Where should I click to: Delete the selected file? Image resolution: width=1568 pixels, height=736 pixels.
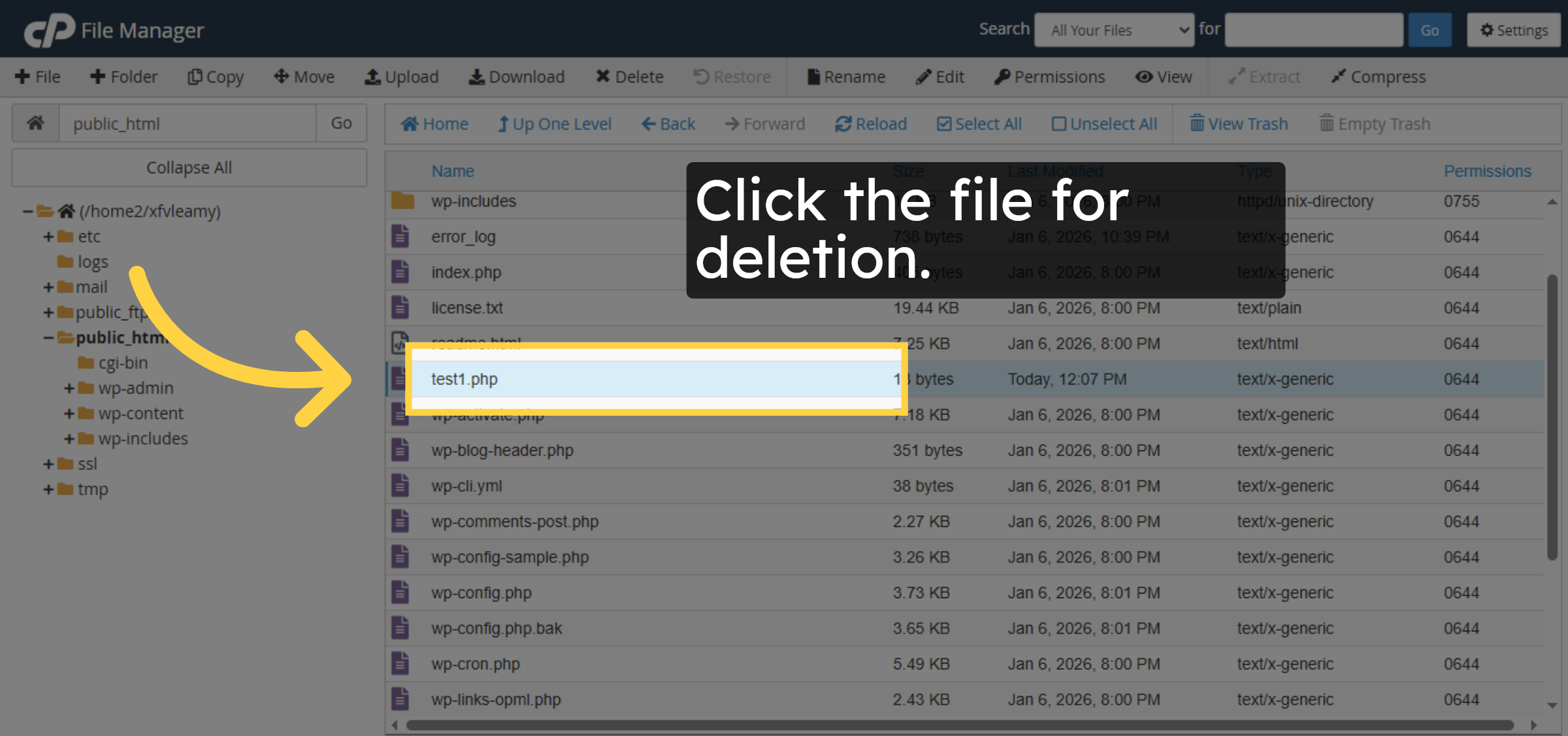tap(629, 76)
